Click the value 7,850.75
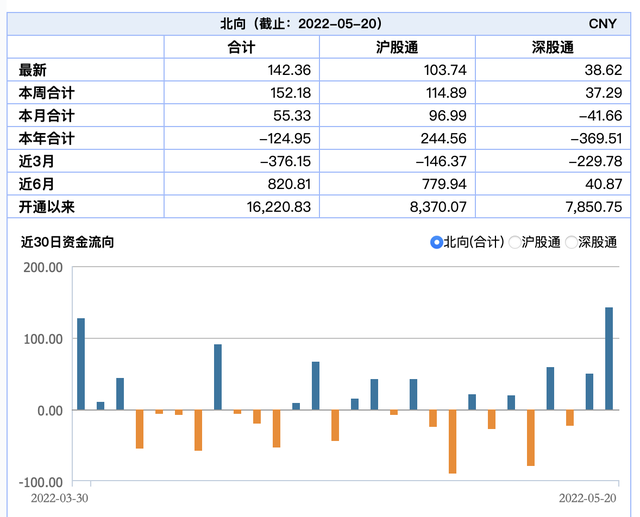Image resolution: width=640 pixels, height=517 pixels. pos(594,207)
